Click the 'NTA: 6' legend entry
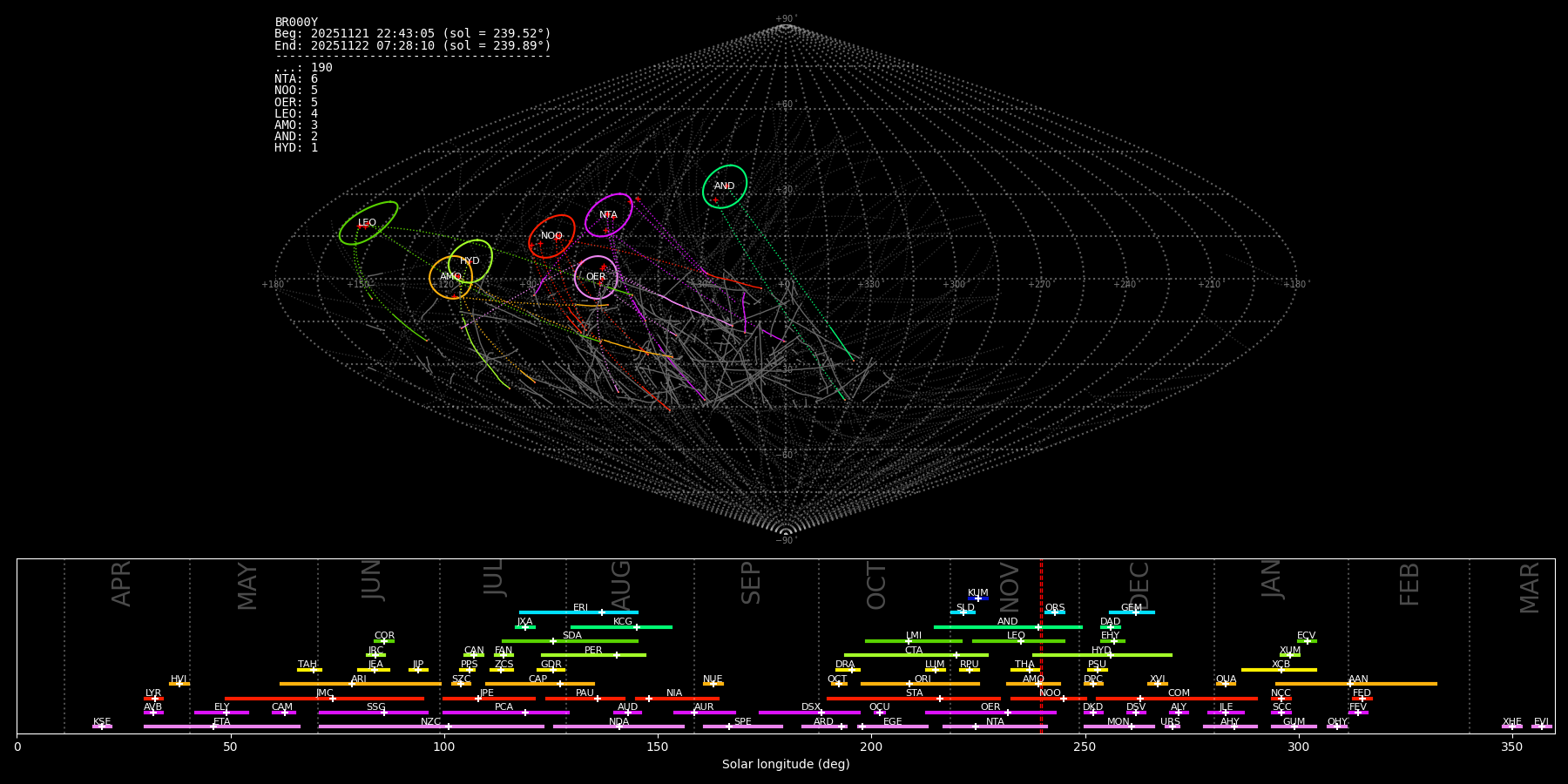This screenshot has height=784, width=1568. [x=296, y=79]
